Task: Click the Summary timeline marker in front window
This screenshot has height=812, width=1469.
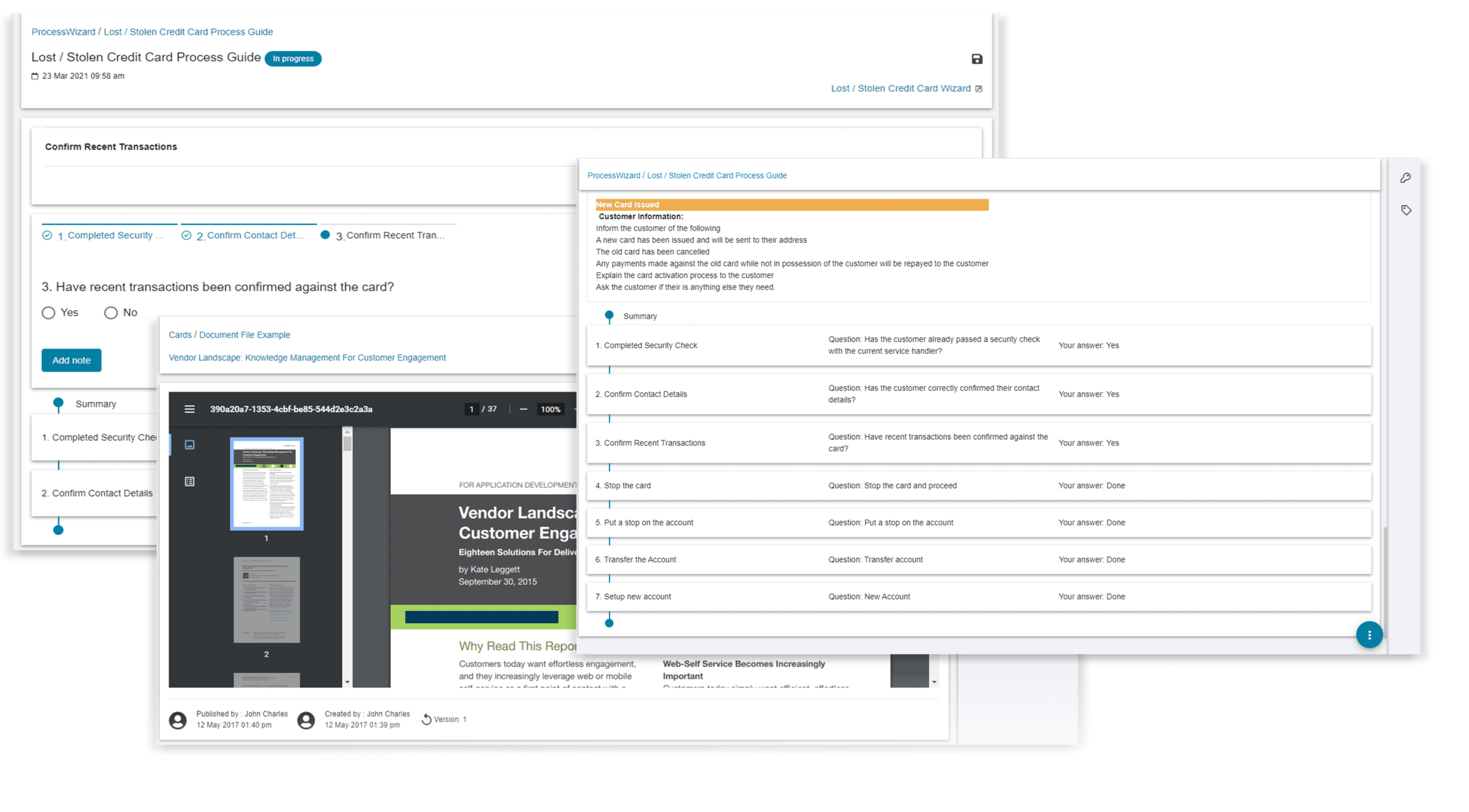Action: point(609,315)
